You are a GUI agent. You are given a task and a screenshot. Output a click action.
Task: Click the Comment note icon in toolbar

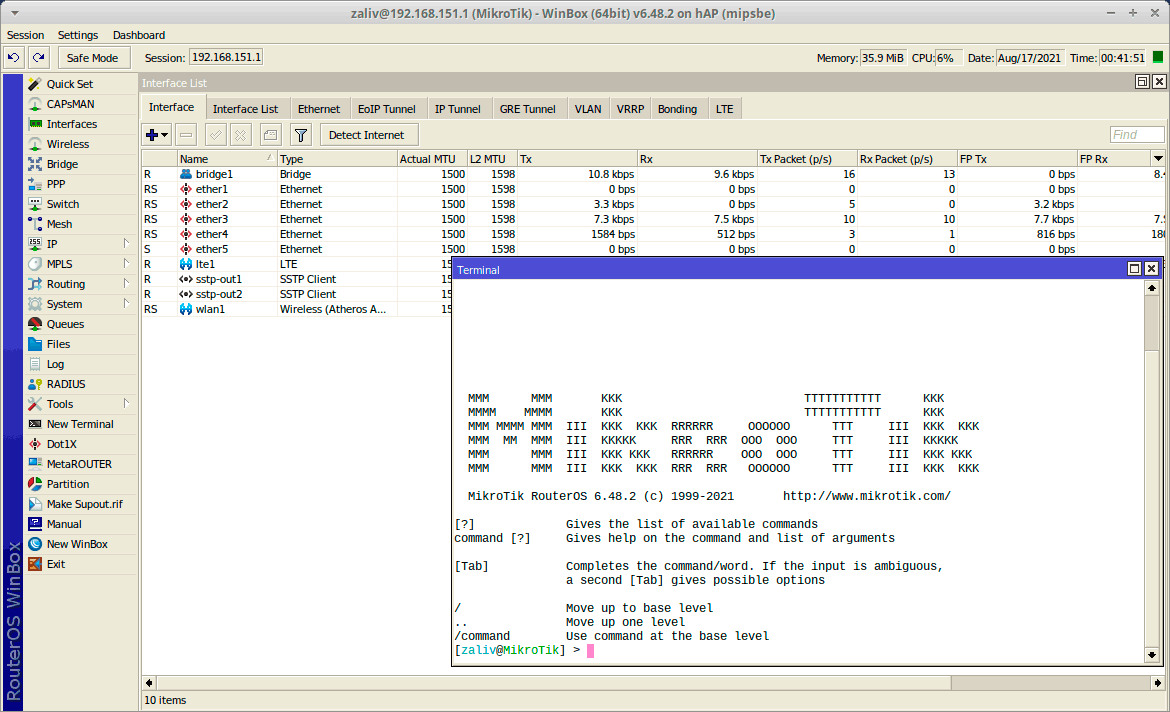[x=270, y=135]
